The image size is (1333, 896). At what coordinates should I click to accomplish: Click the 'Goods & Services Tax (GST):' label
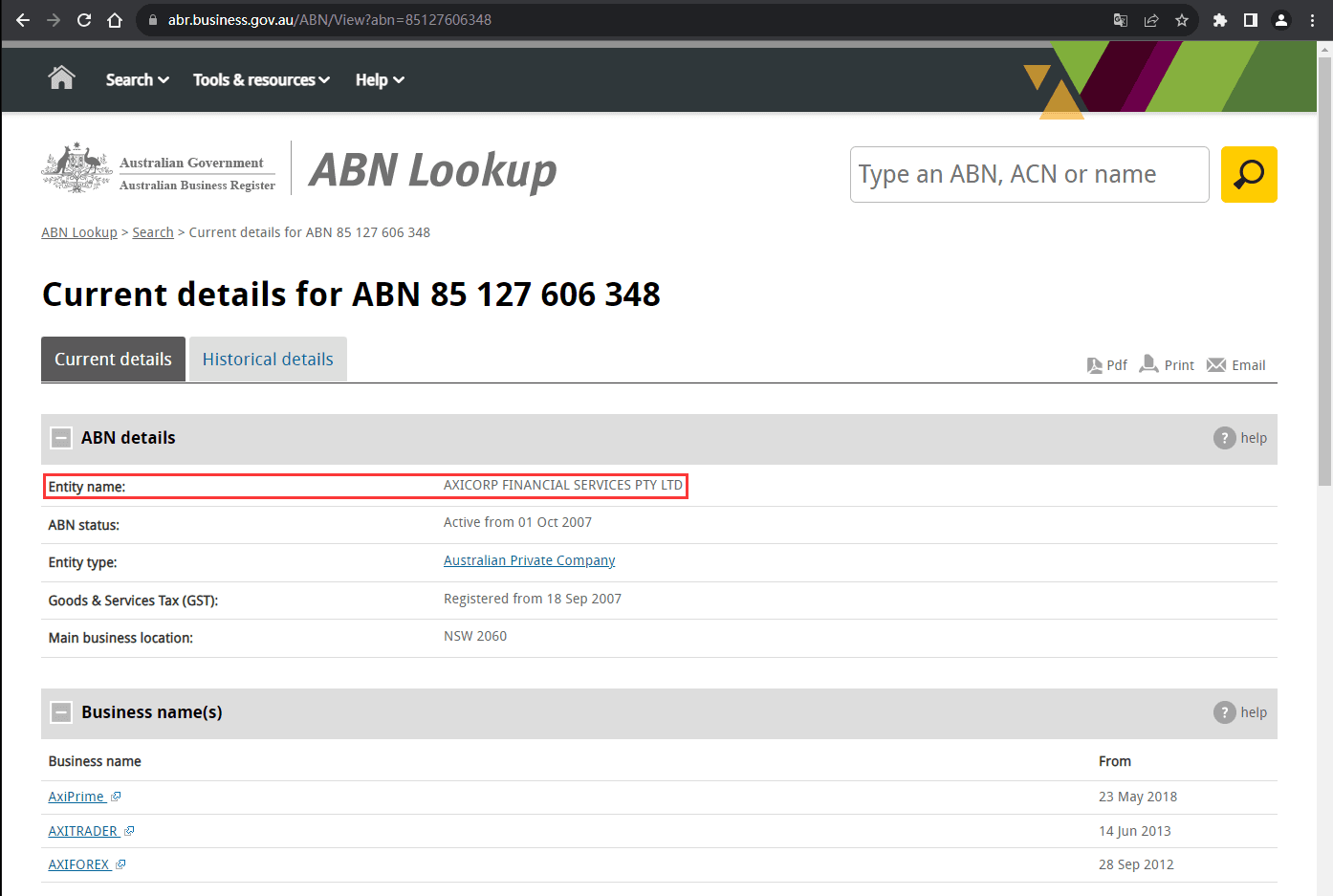134,601
